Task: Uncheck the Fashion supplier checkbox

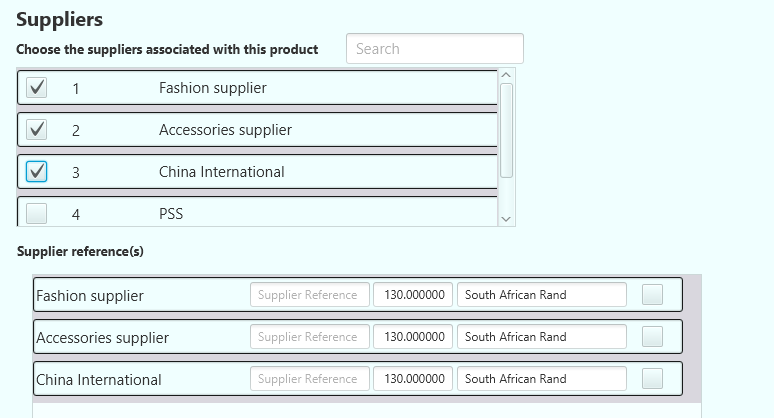Action: [37, 88]
